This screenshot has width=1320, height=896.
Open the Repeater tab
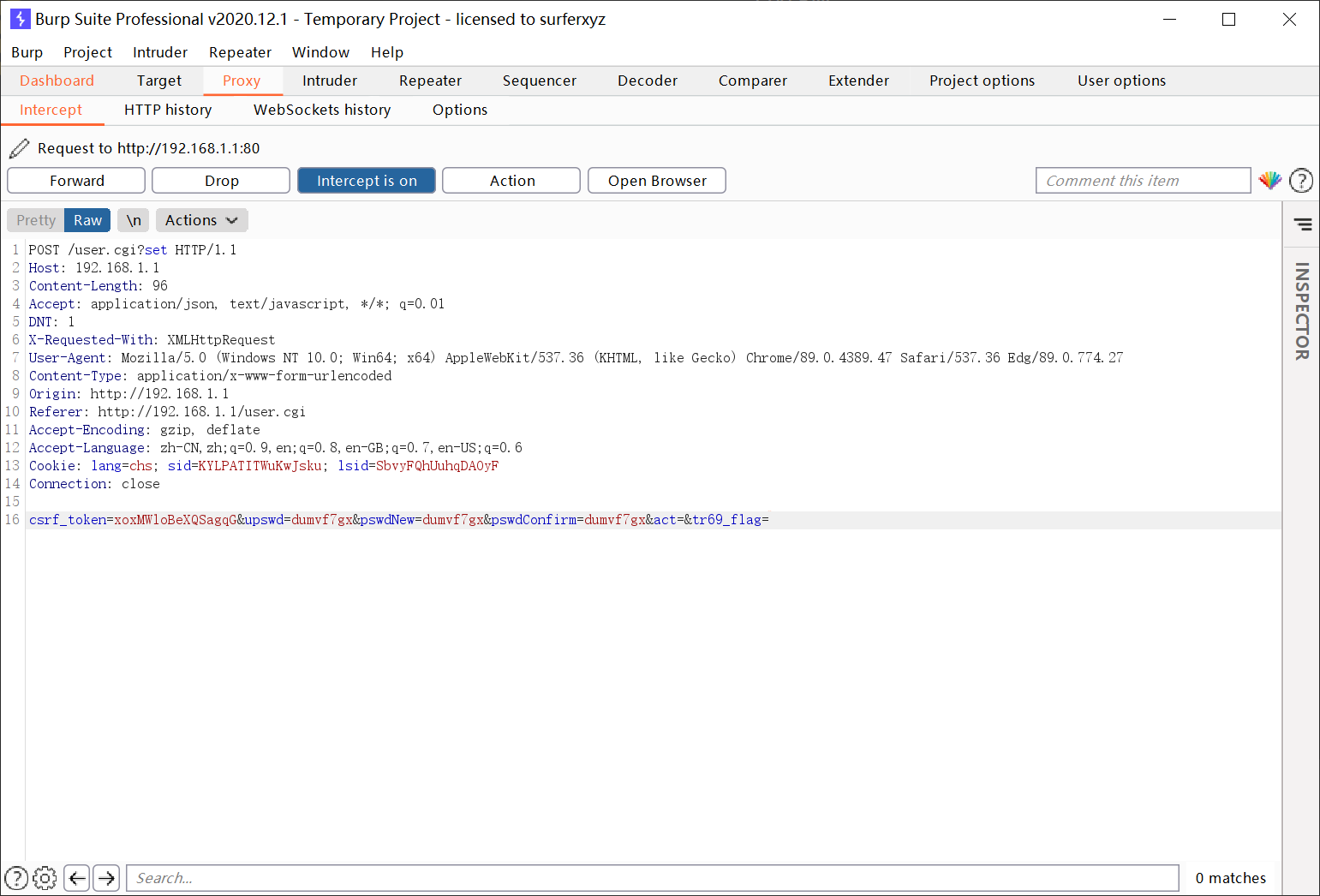430,81
